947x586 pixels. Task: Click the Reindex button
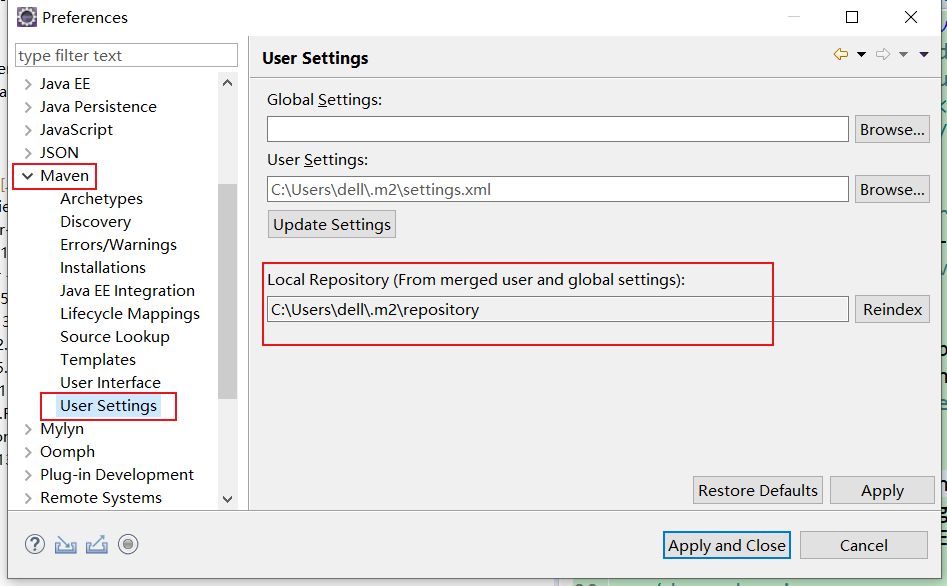coord(892,309)
